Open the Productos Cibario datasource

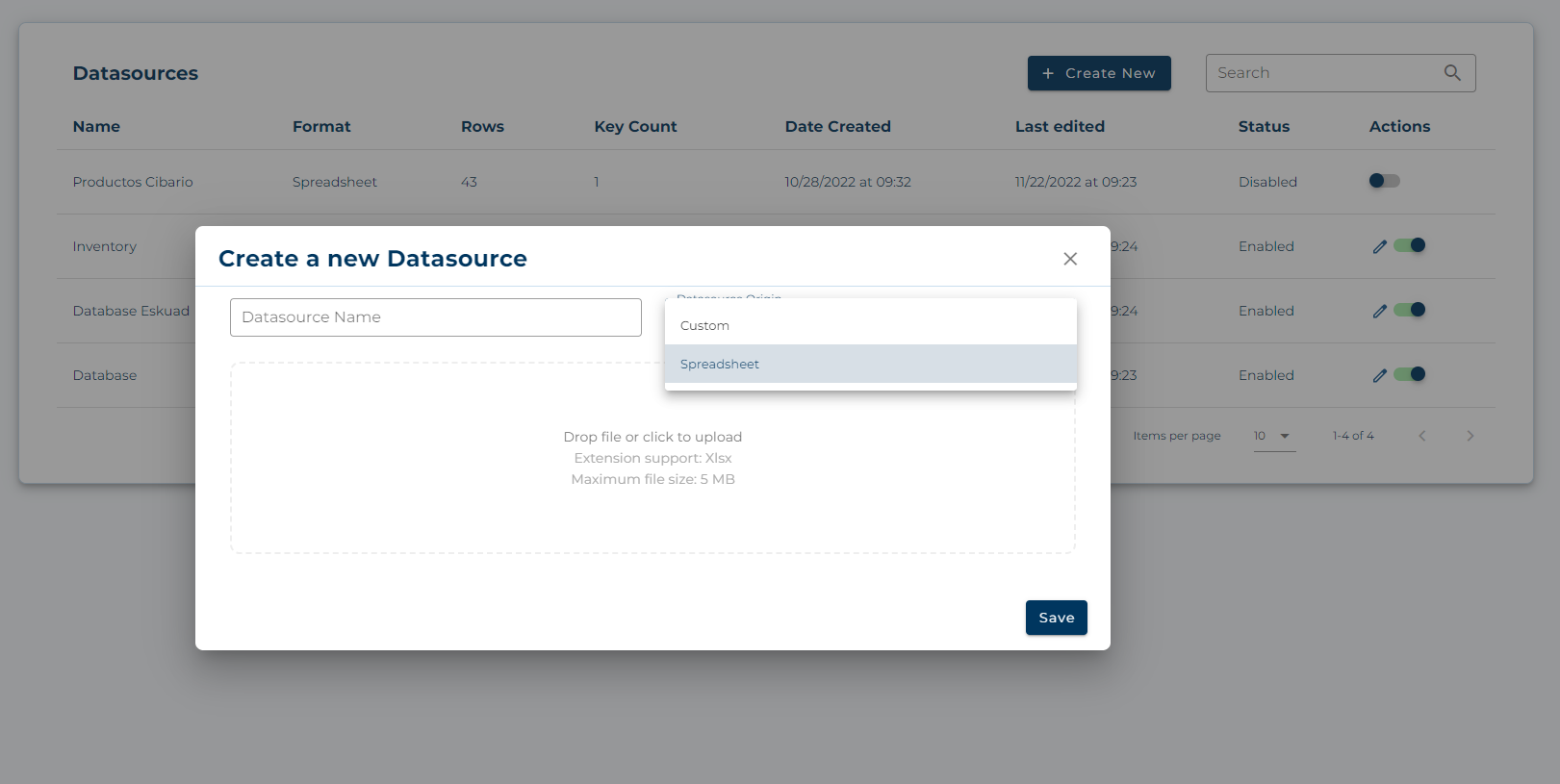point(133,182)
